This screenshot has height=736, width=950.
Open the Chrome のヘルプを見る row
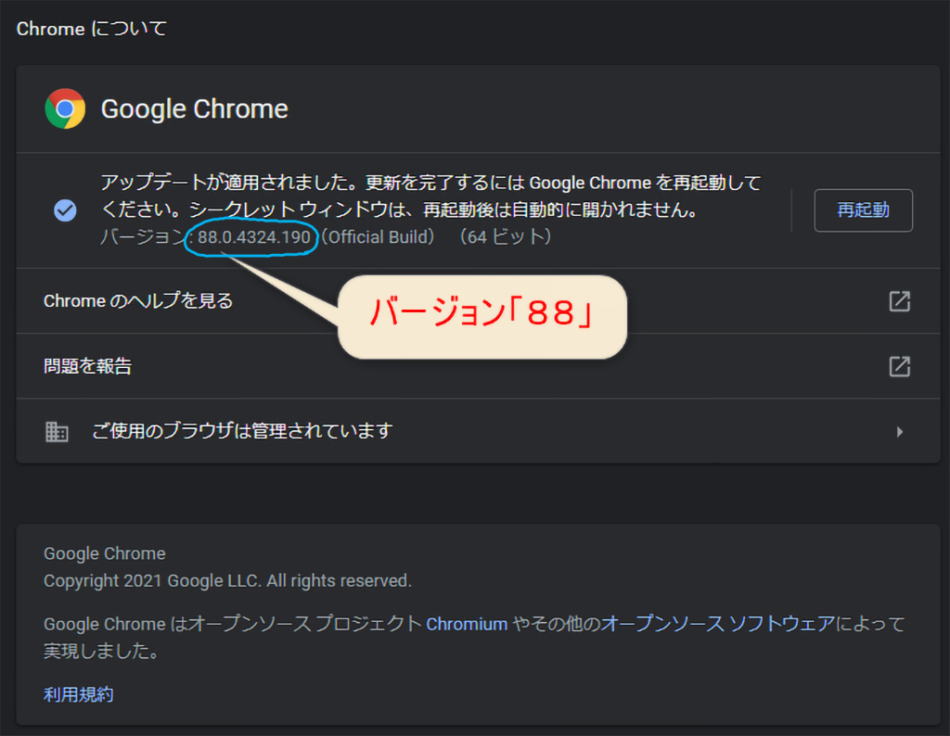click(x=477, y=301)
